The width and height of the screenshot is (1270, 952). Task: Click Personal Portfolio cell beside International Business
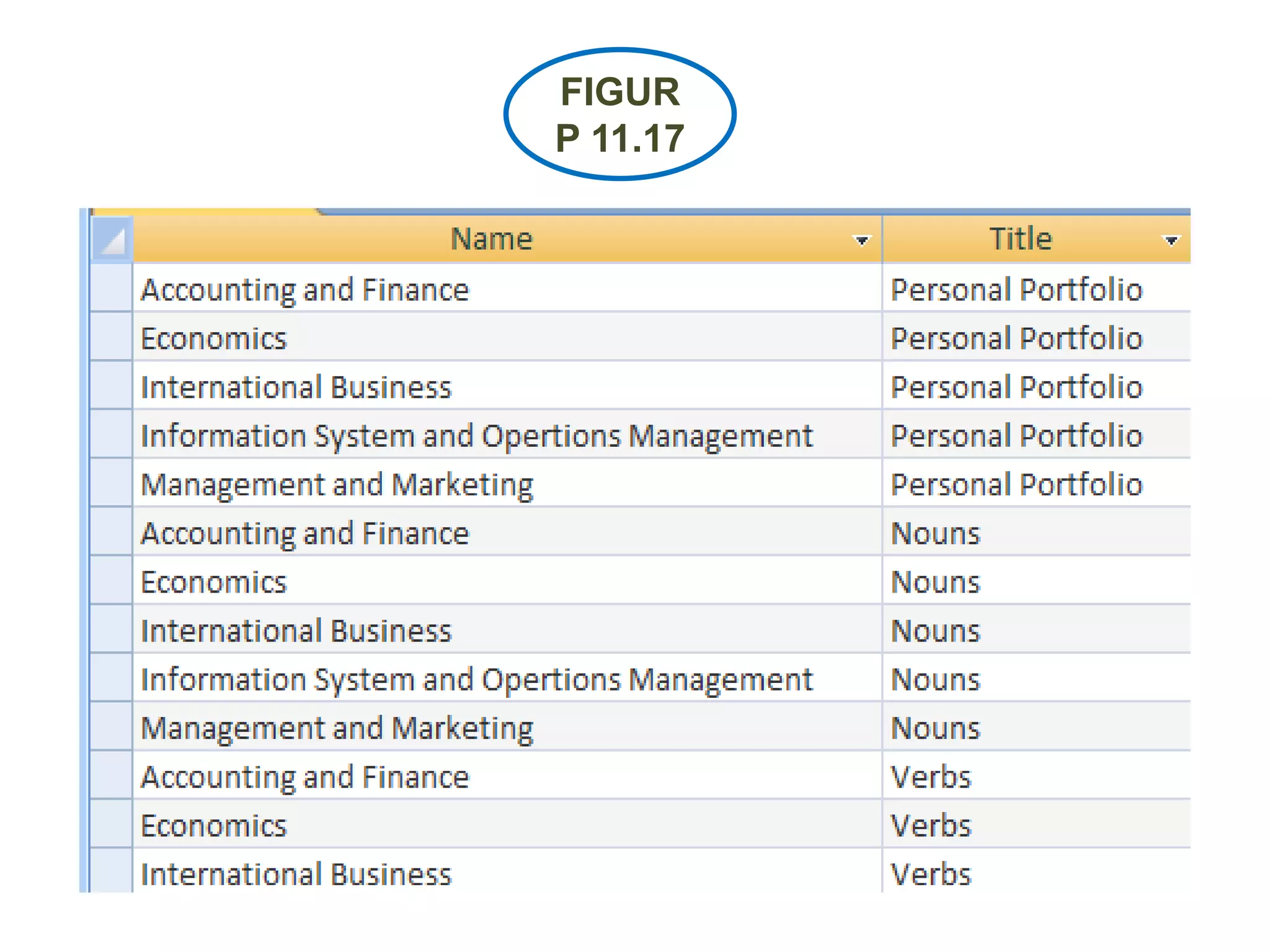click(x=1016, y=387)
